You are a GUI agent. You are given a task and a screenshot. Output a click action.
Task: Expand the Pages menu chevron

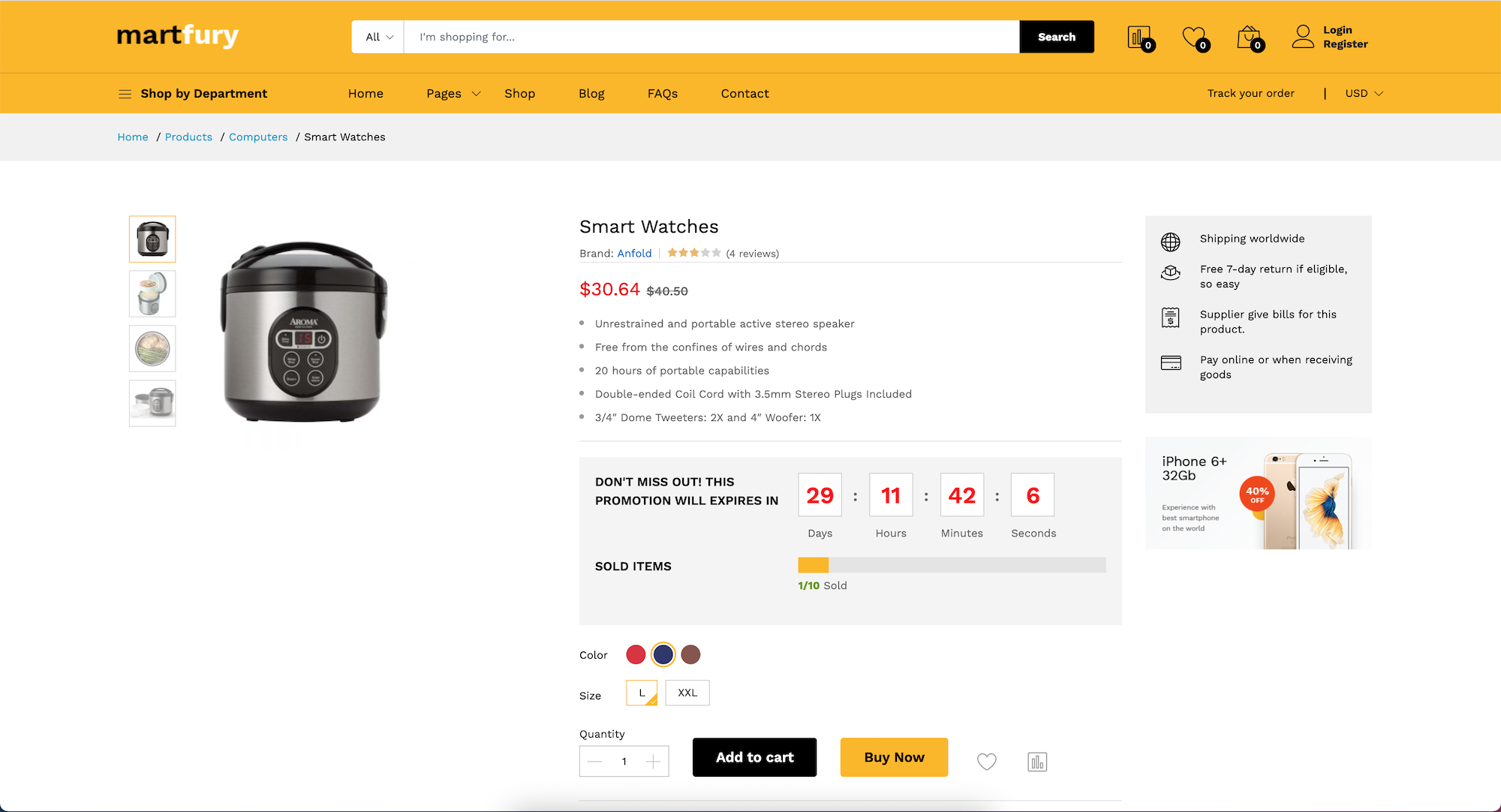tap(475, 93)
